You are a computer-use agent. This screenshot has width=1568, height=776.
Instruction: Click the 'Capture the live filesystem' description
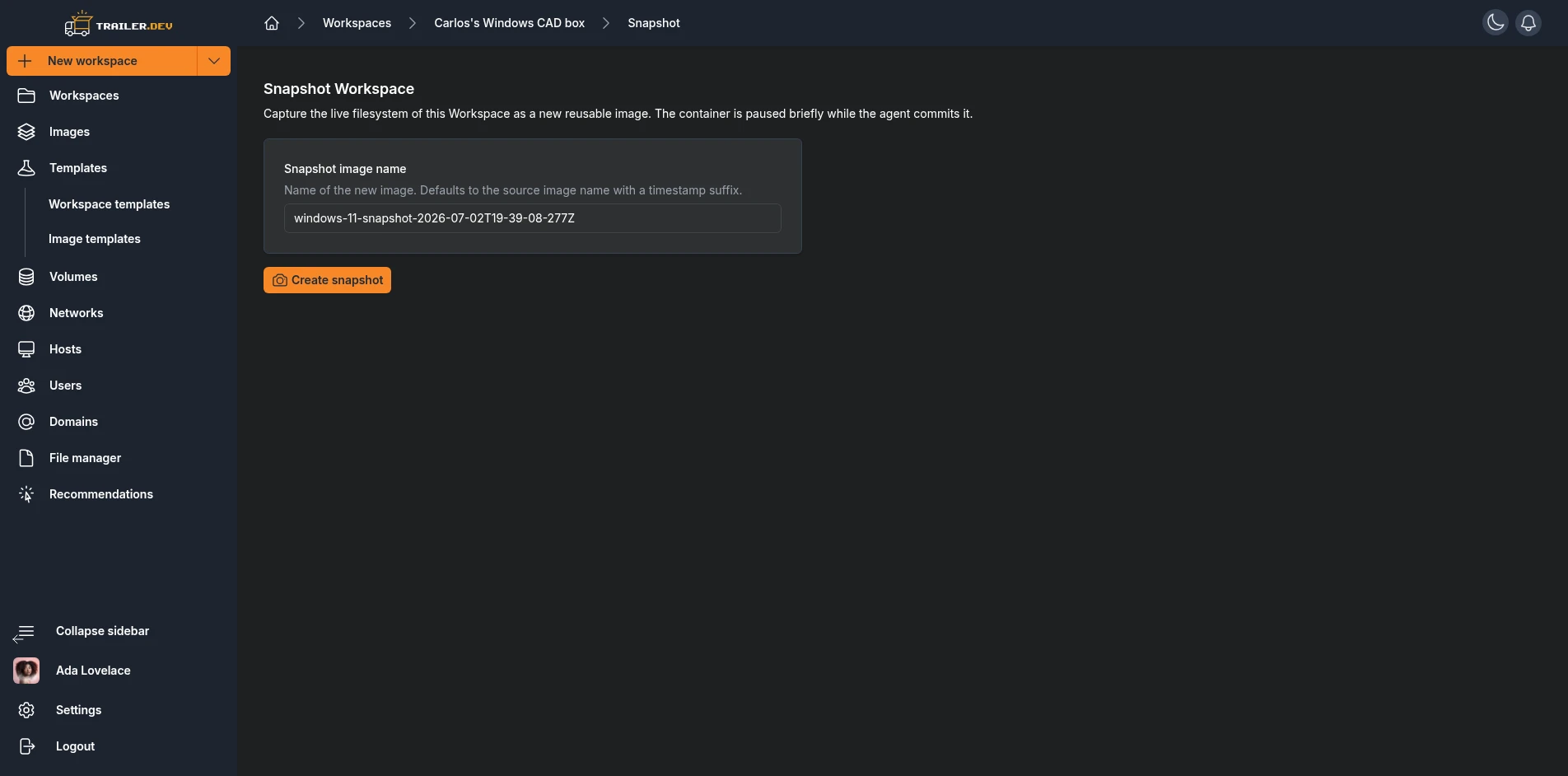pos(618,114)
